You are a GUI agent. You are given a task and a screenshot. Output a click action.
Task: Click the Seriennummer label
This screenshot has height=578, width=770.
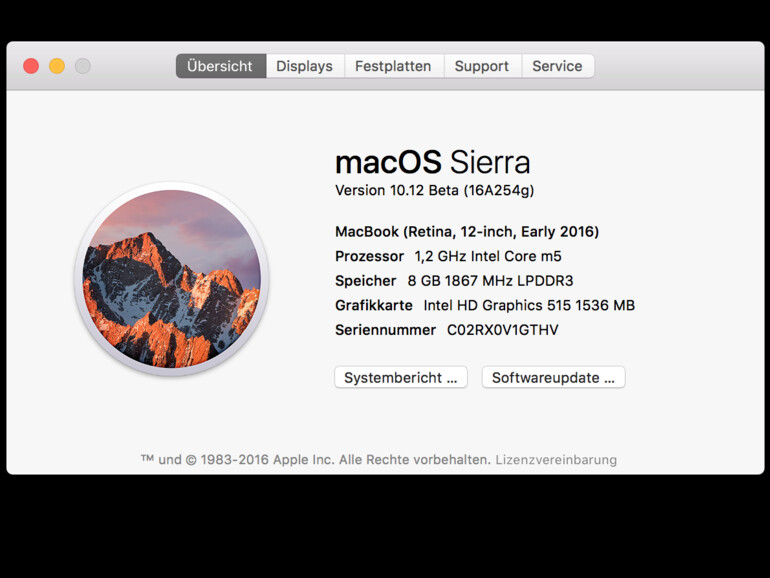[385, 330]
